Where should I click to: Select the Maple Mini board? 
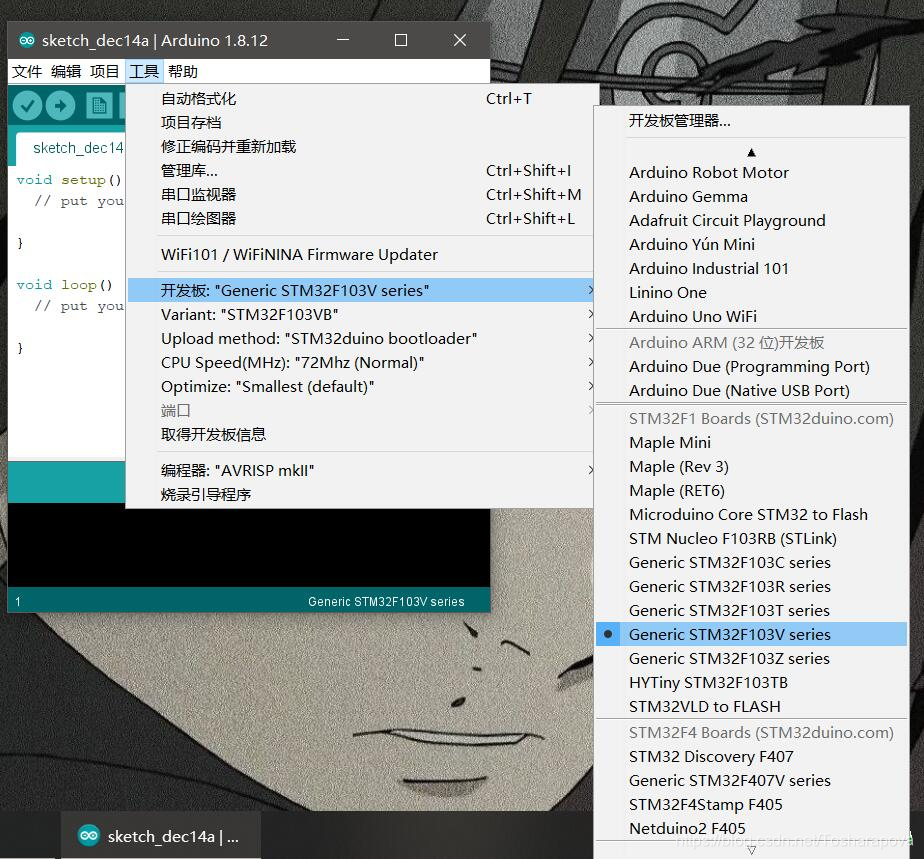pos(670,442)
